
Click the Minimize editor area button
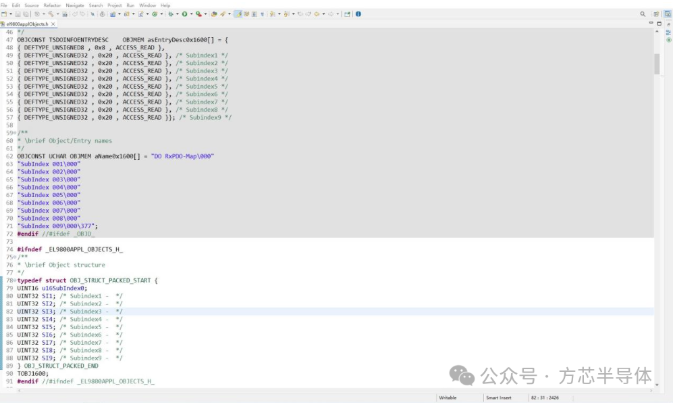click(x=651, y=23)
